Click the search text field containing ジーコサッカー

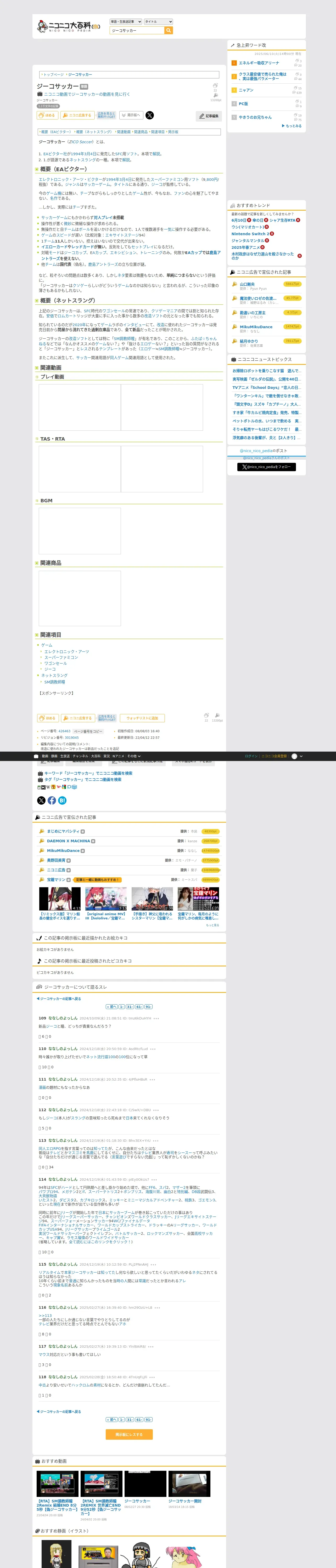click(x=137, y=30)
